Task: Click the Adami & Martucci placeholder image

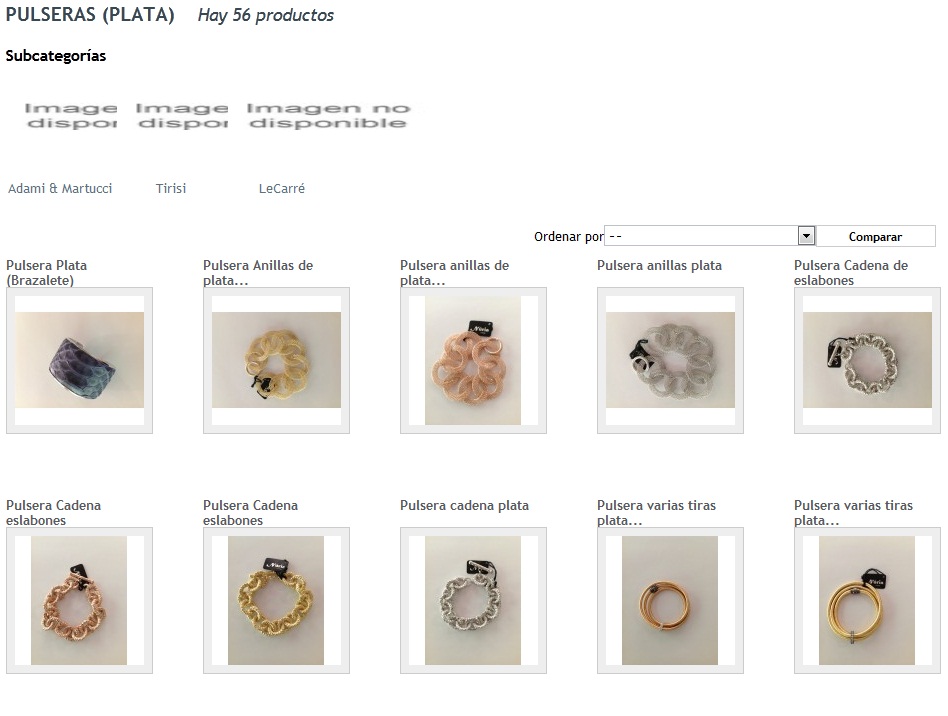Action: [71, 116]
